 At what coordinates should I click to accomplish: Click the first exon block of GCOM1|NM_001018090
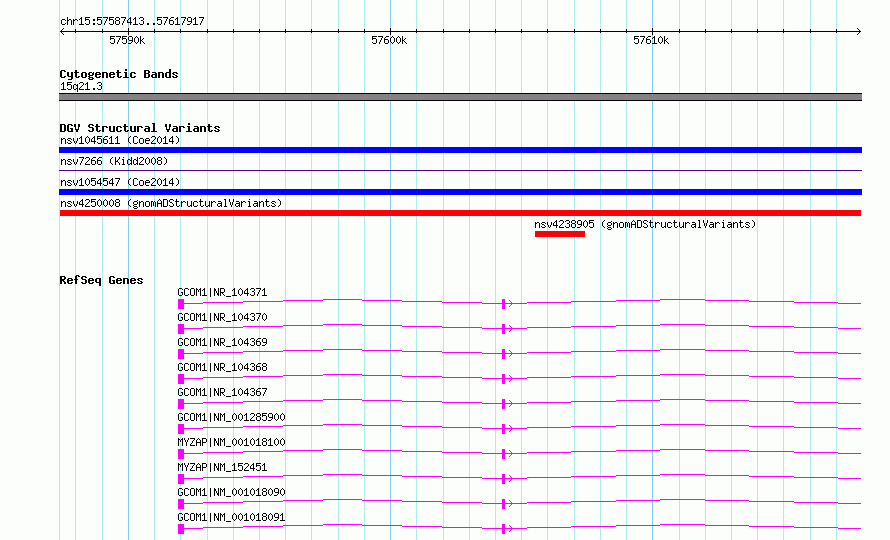click(181, 504)
